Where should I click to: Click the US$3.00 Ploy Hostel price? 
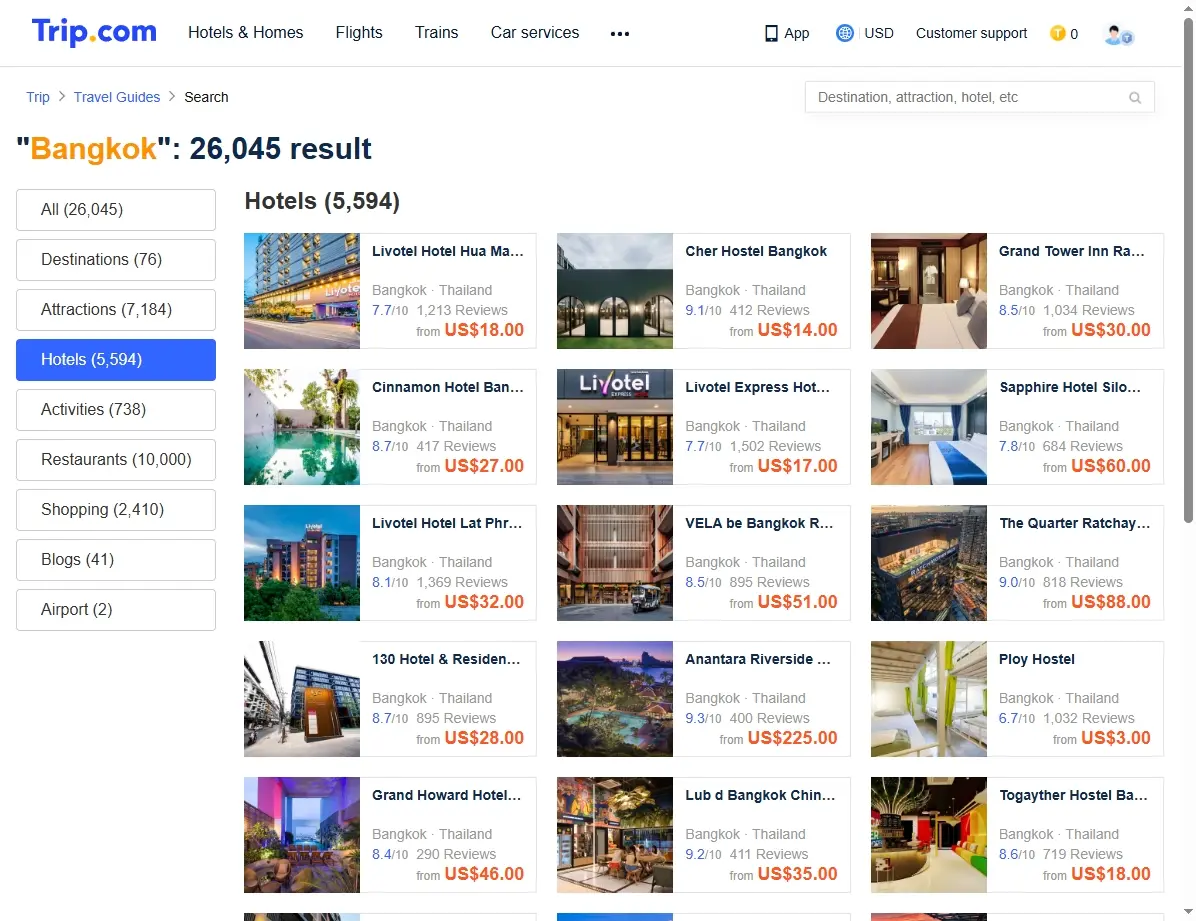[x=1116, y=738]
